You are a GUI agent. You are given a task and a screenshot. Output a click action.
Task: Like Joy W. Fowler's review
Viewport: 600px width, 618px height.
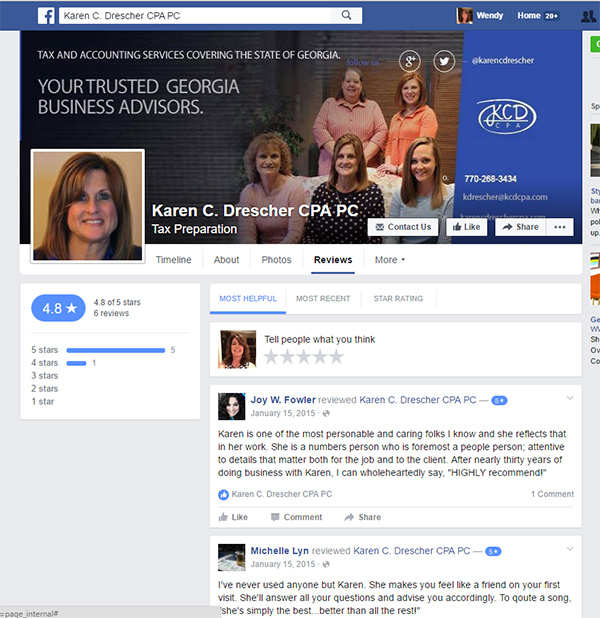[x=233, y=517]
